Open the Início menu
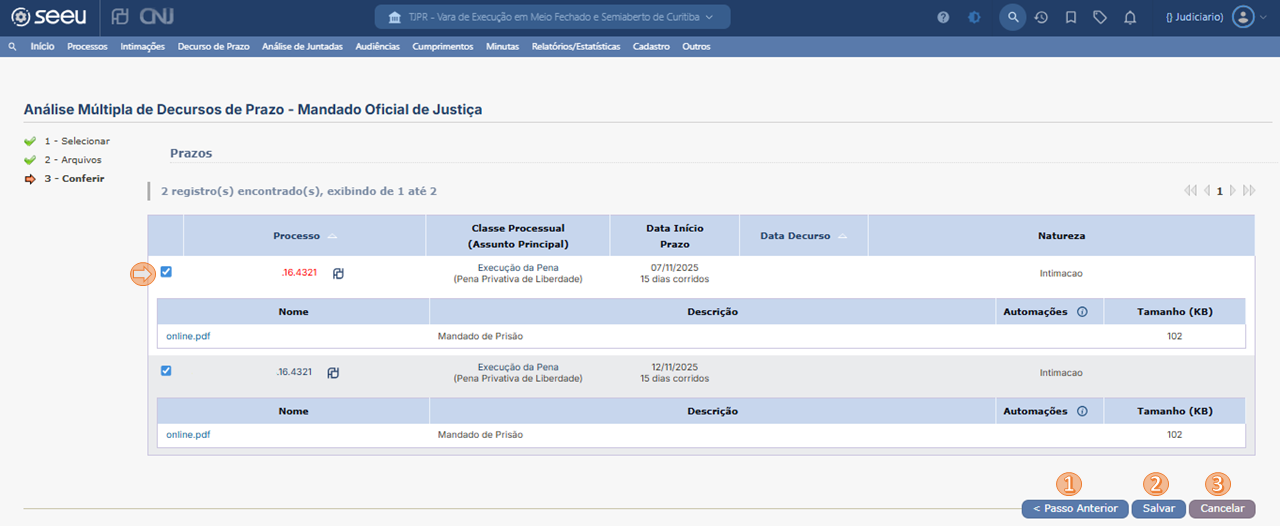1280x526 pixels. pos(42,46)
